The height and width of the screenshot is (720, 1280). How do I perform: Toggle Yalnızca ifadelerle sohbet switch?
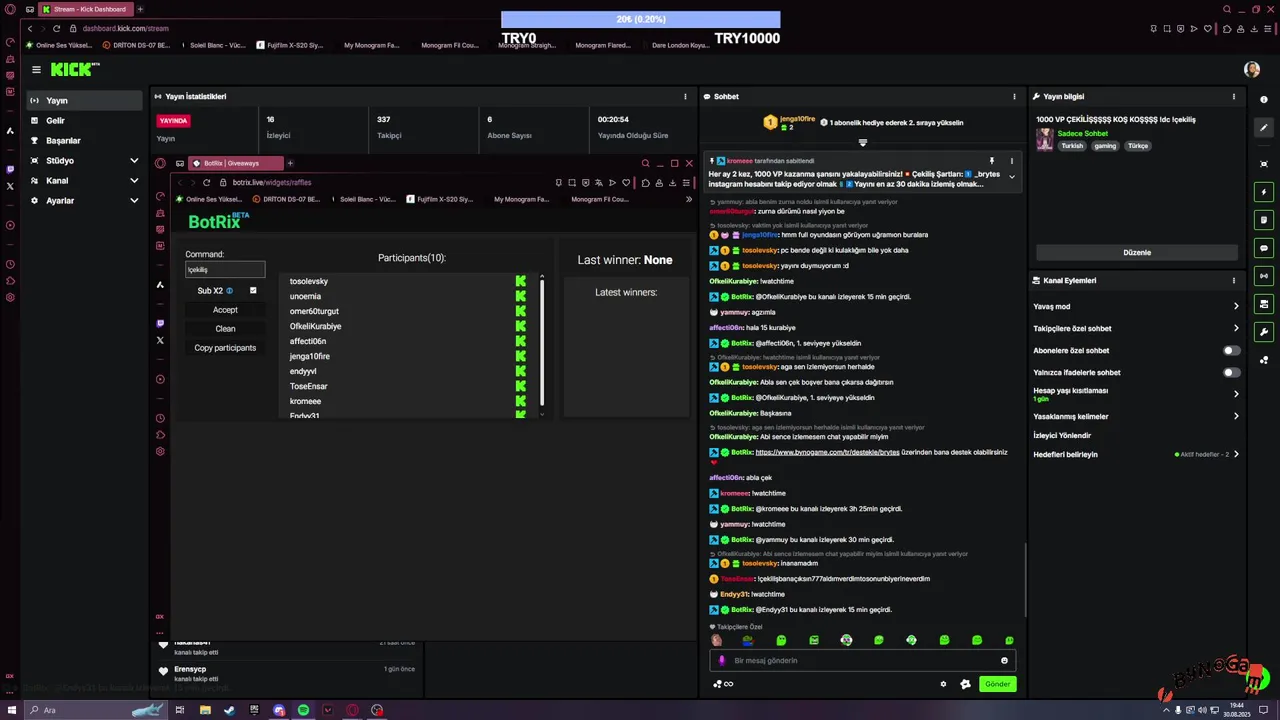[x=1232, y=373]
